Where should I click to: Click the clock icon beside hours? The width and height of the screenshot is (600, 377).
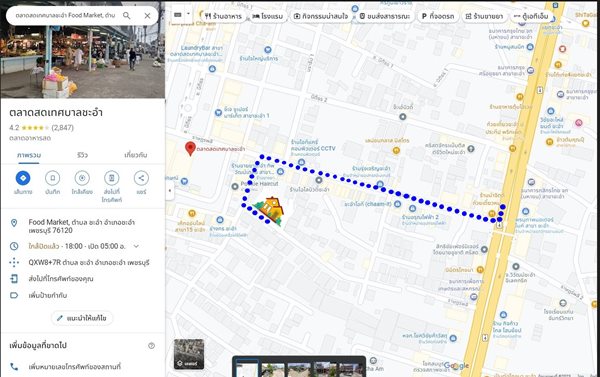14,246
